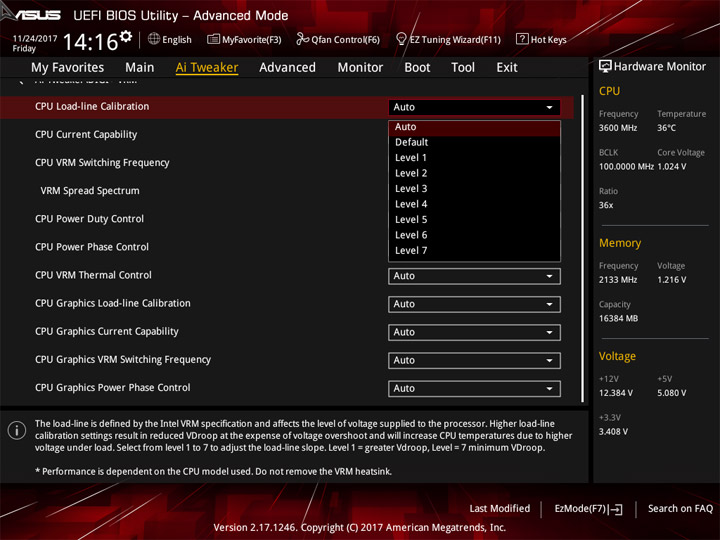Image resolution: width=720 pixels, height=540 pixels.
Task: Click the Core Voltage 1.024 V value
Action: (672, 167)
